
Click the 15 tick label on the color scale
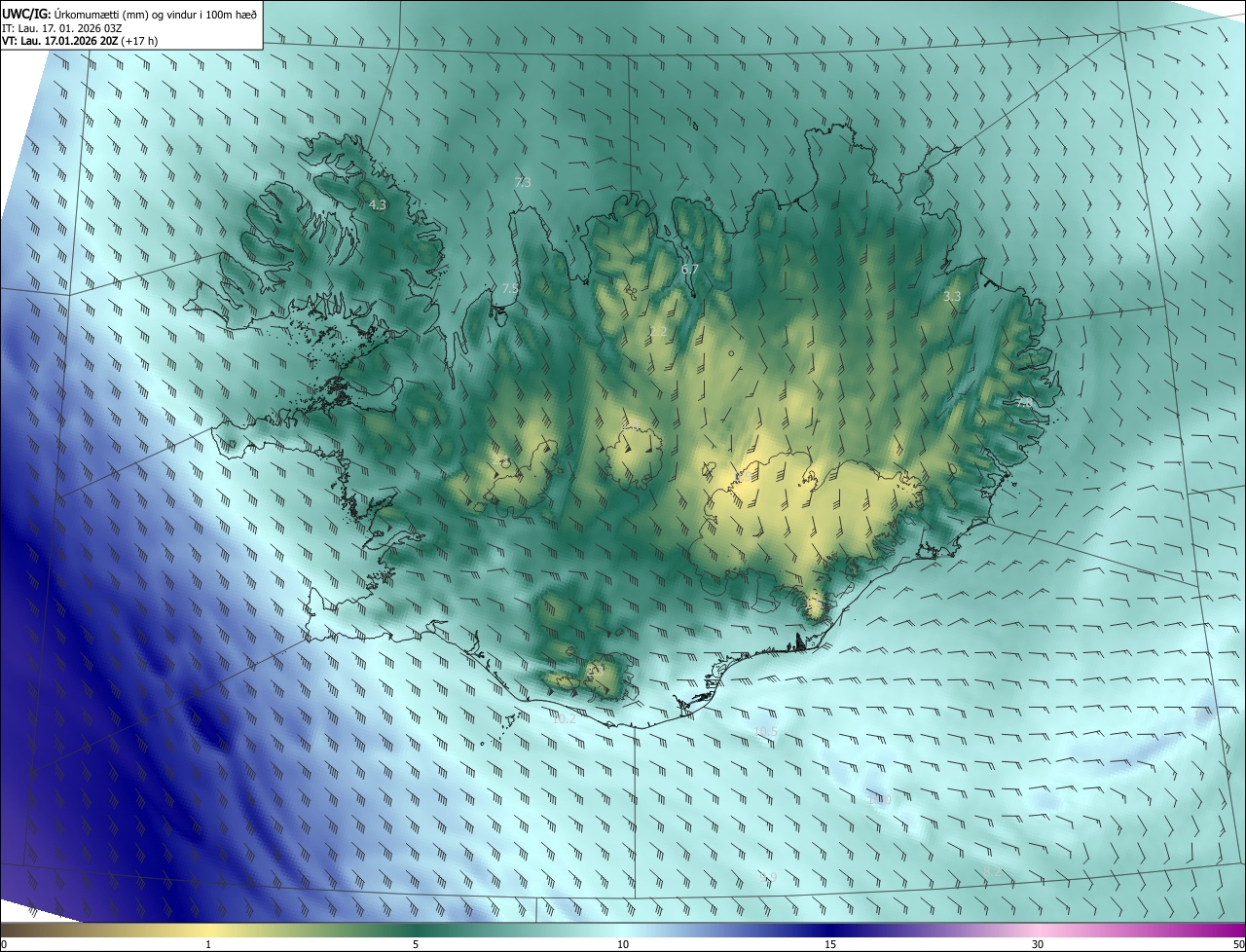[x=830, y=944]
